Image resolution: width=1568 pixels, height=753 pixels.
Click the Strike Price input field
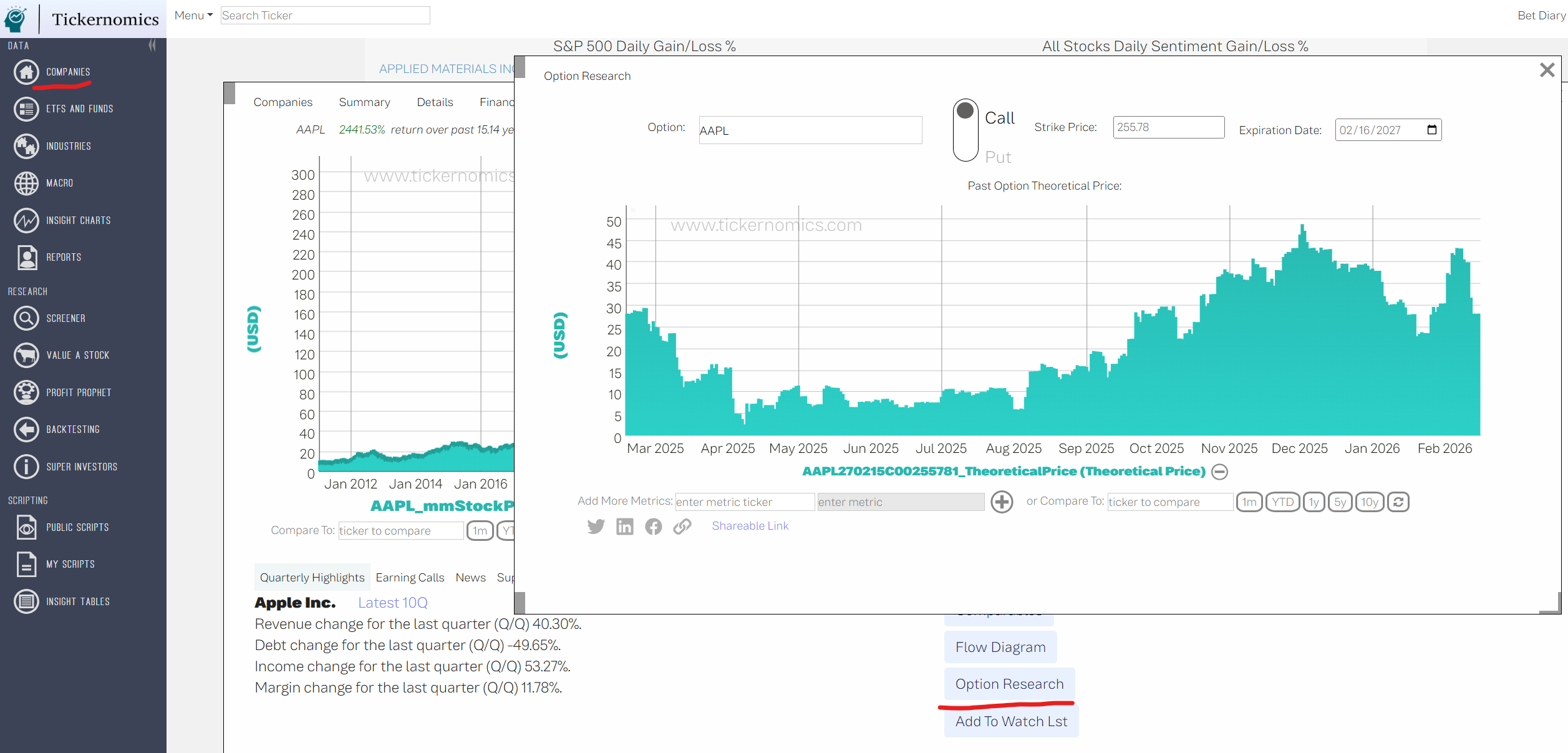click(x=1168, y=127)
